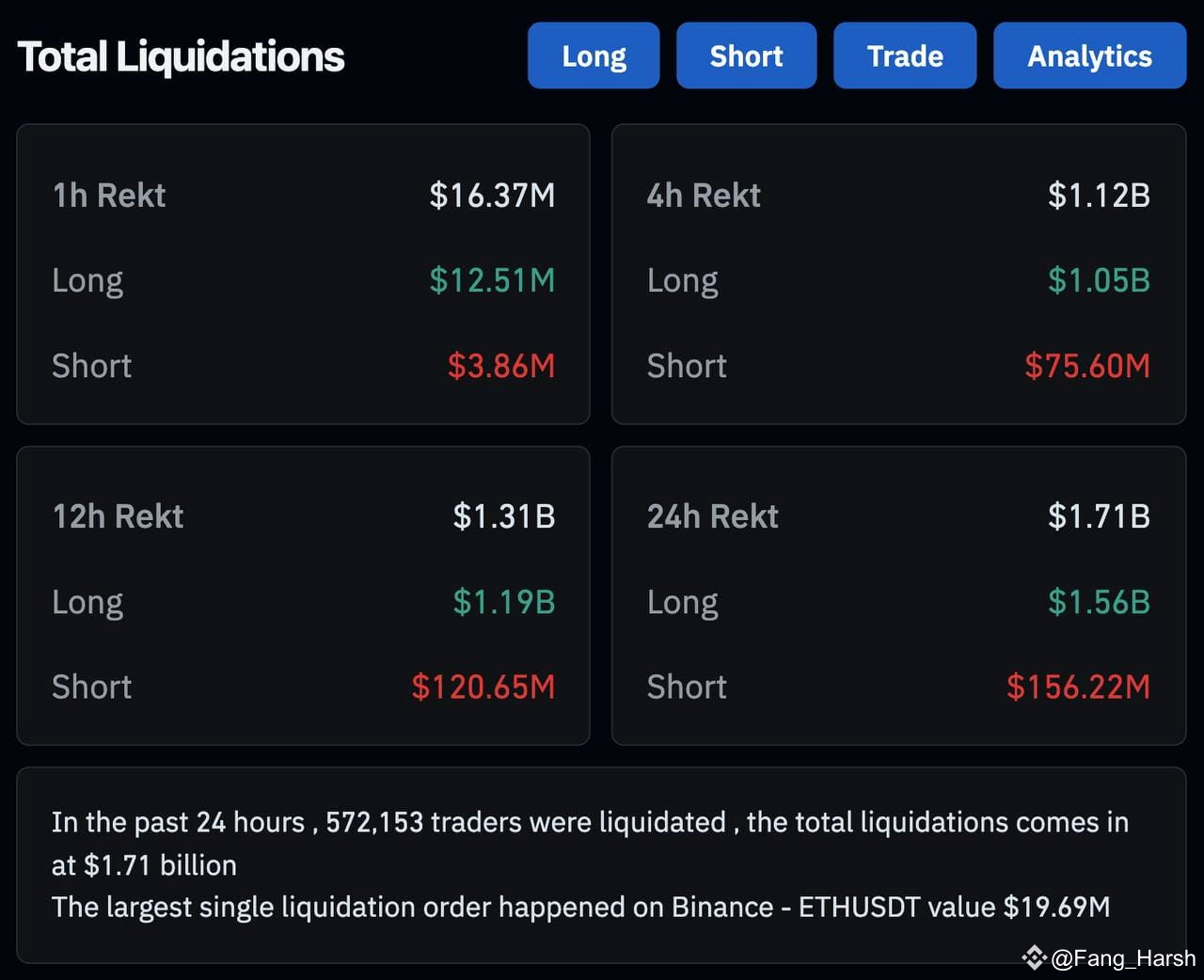Click the Binance logo watermark icon
1204x980 pixels.
(1034, 958)
